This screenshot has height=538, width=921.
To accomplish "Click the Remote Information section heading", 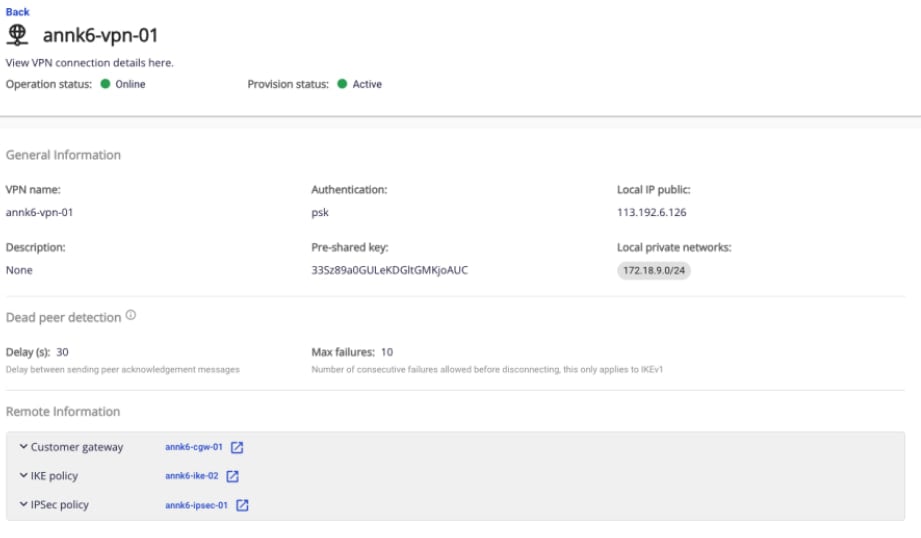I will 63,412.
